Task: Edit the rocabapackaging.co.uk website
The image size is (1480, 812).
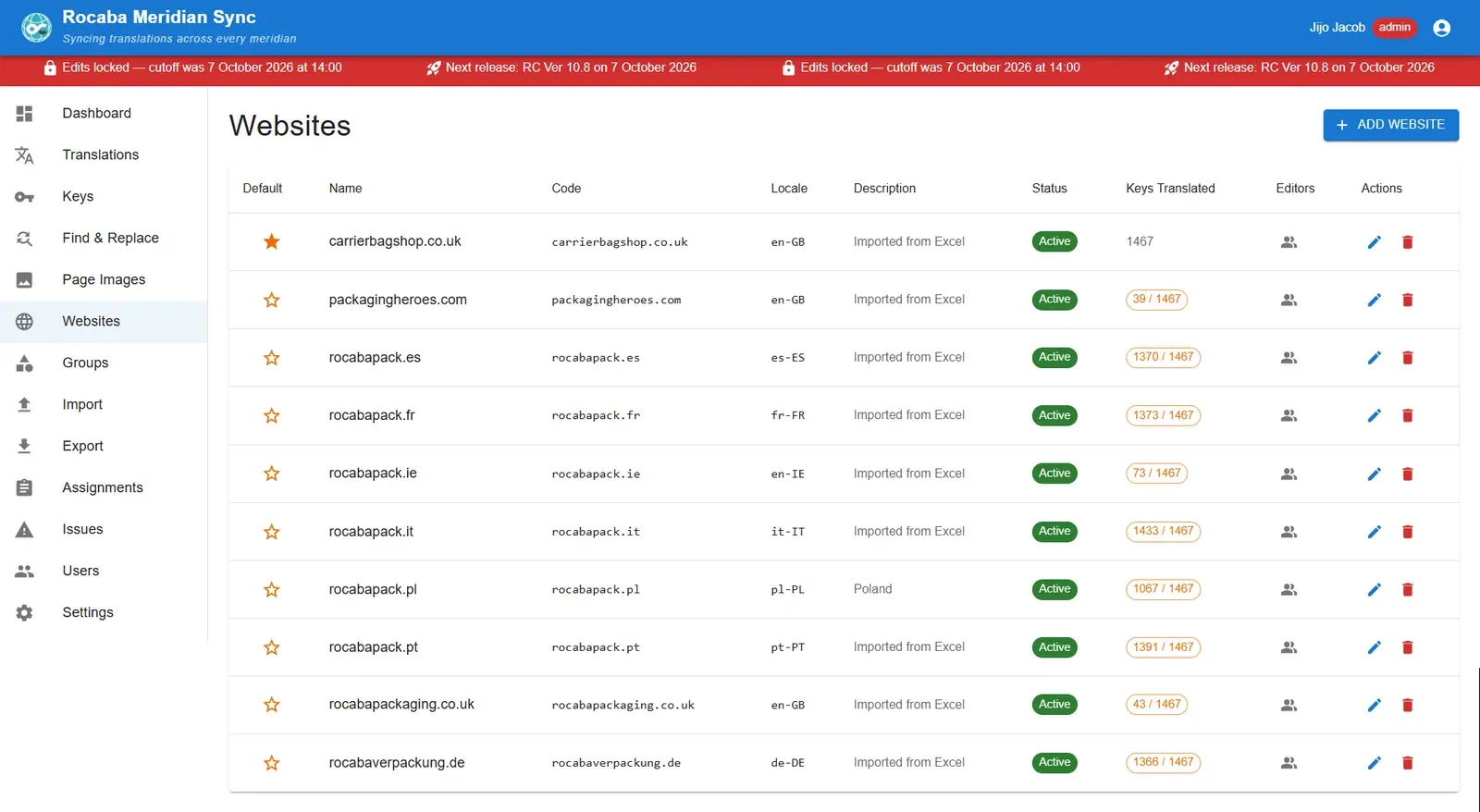Action: (x=1374, y=706)
